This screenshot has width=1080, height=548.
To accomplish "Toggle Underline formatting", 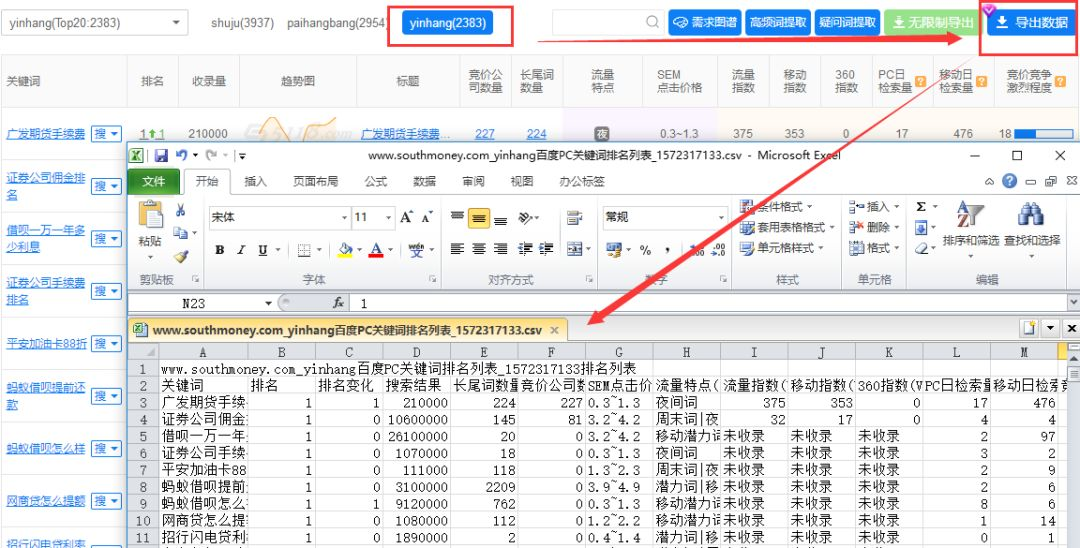I will coord(262,250).
